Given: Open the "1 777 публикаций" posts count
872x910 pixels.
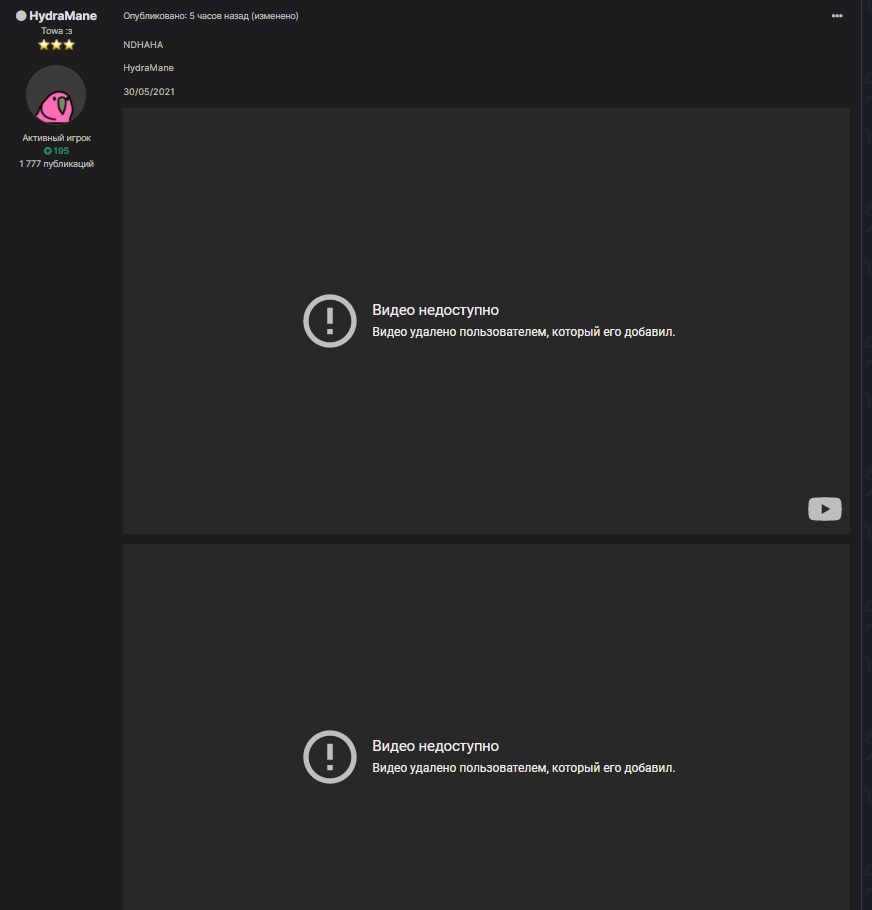Looking at the screenshot, I should pos(56,164).
